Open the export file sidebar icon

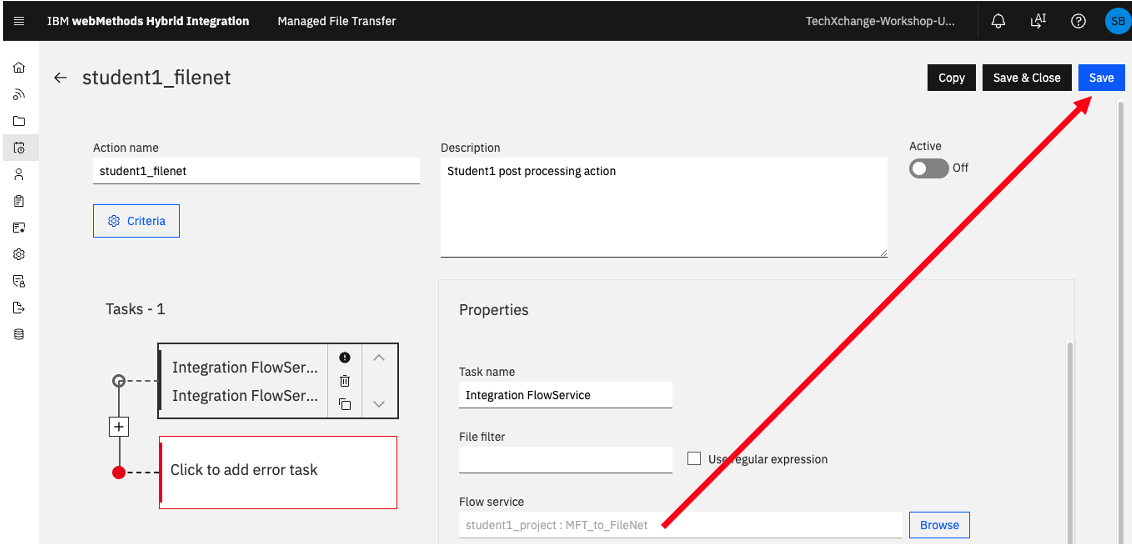click(x=19, y=308)
